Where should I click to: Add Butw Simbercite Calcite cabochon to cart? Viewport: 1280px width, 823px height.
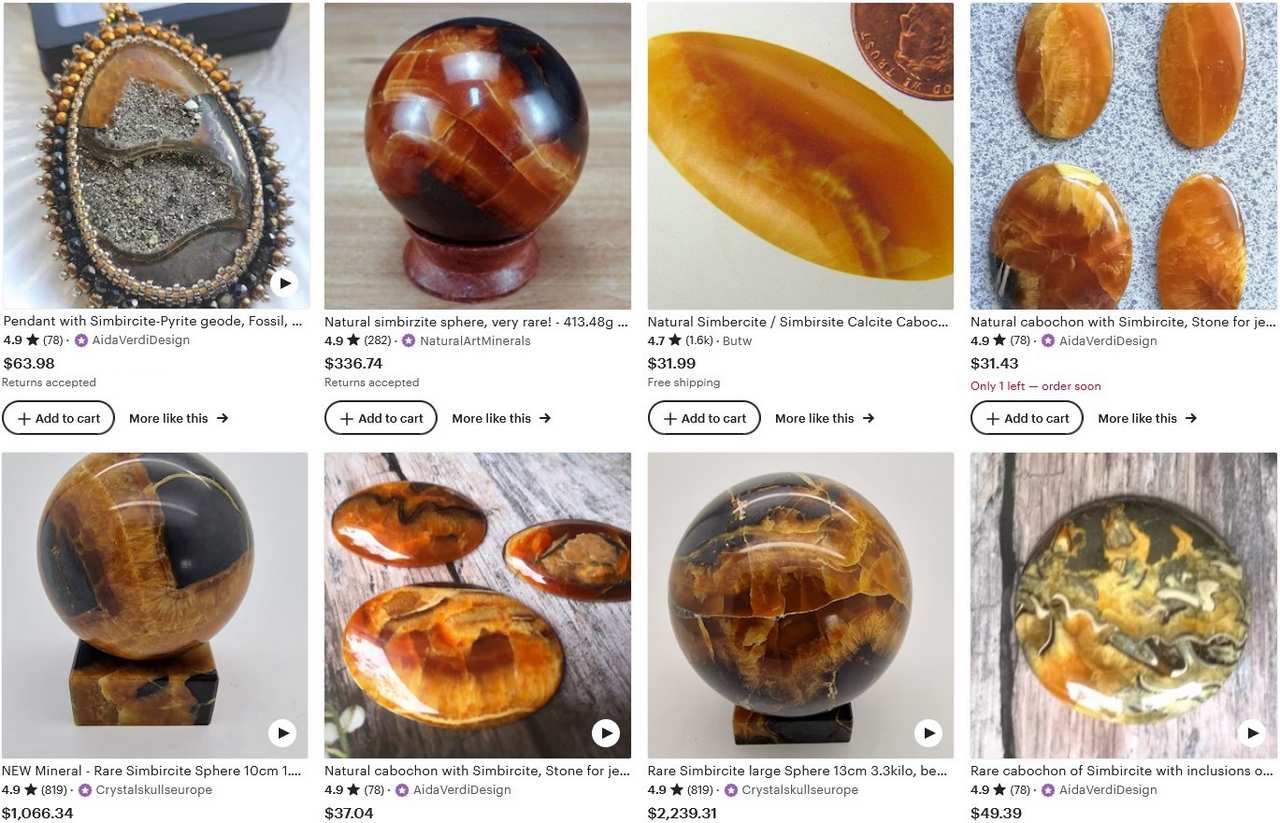(704, 418)
